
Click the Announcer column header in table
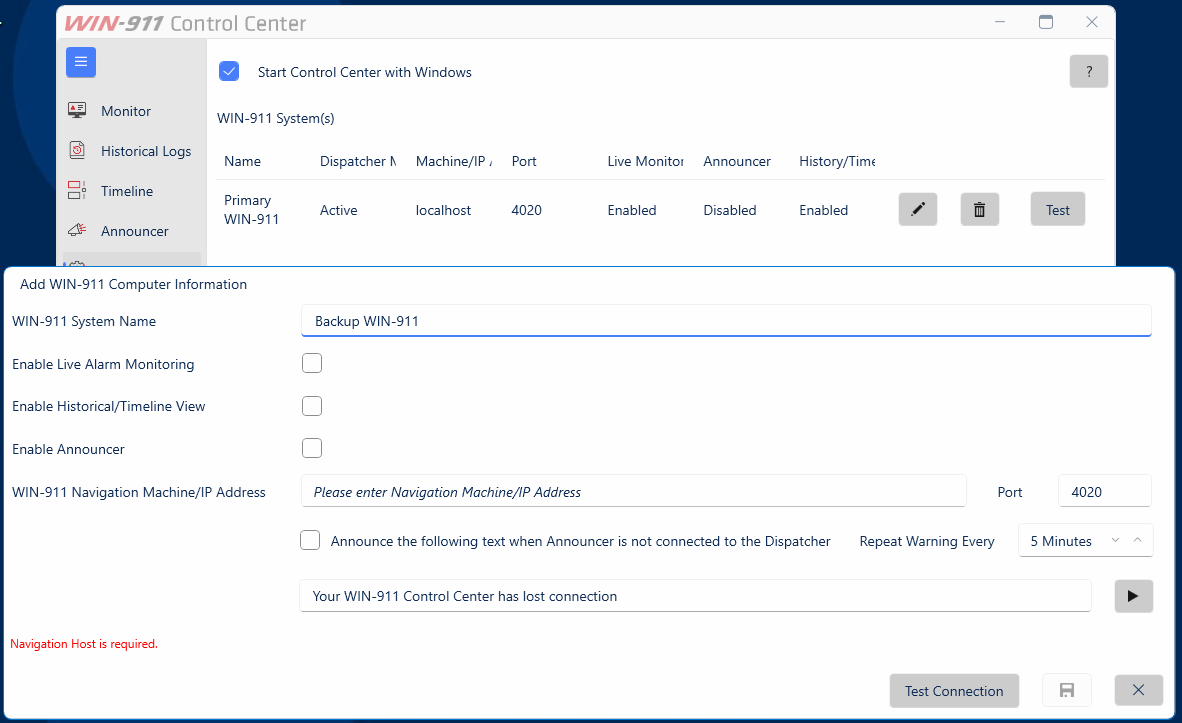coord(736,161)
